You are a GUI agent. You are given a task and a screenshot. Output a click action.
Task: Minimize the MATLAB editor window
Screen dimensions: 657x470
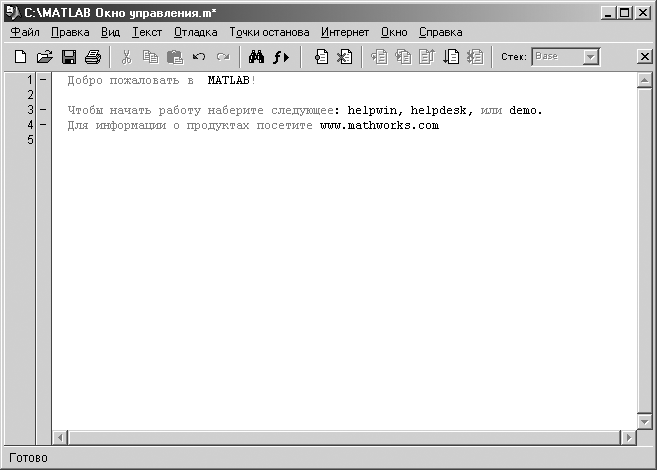click(608, 13)
